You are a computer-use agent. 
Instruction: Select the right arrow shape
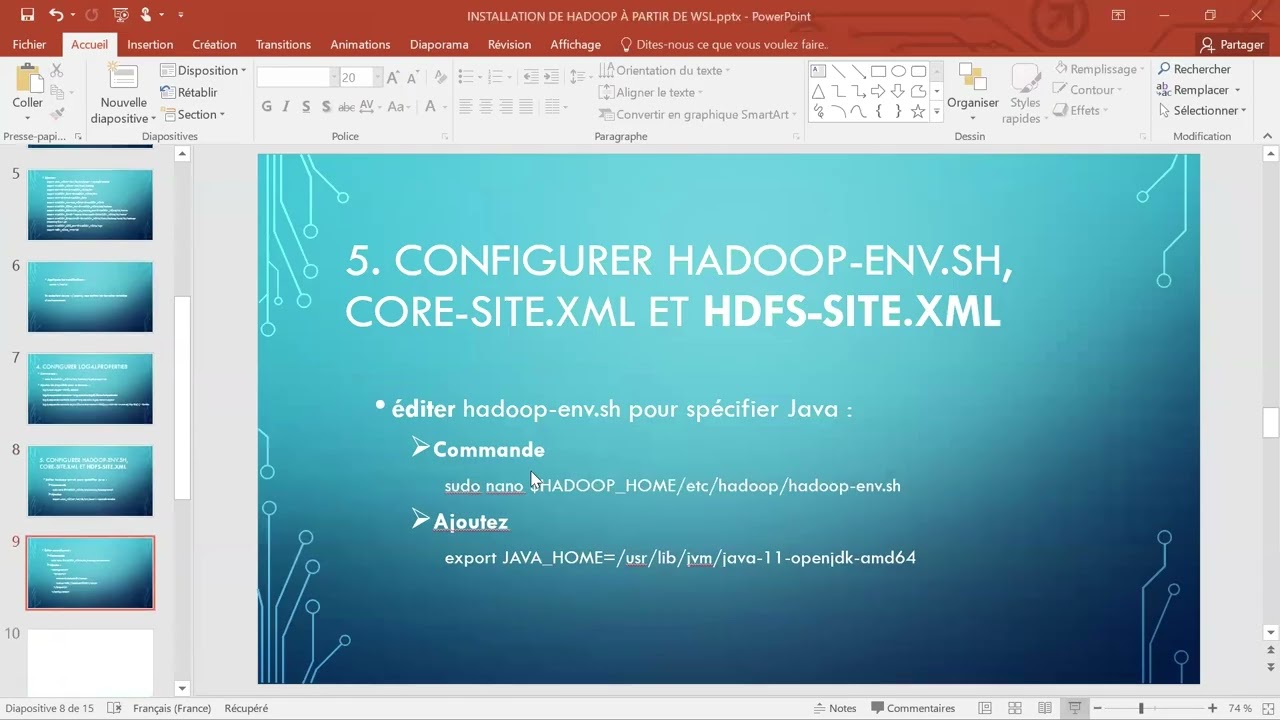click(878, 91)
